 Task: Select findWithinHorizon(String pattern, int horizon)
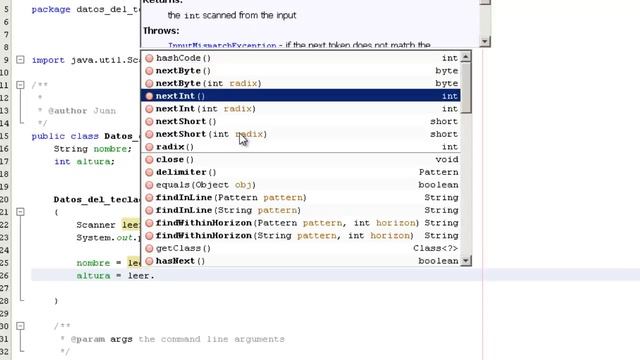coord(301,235)
